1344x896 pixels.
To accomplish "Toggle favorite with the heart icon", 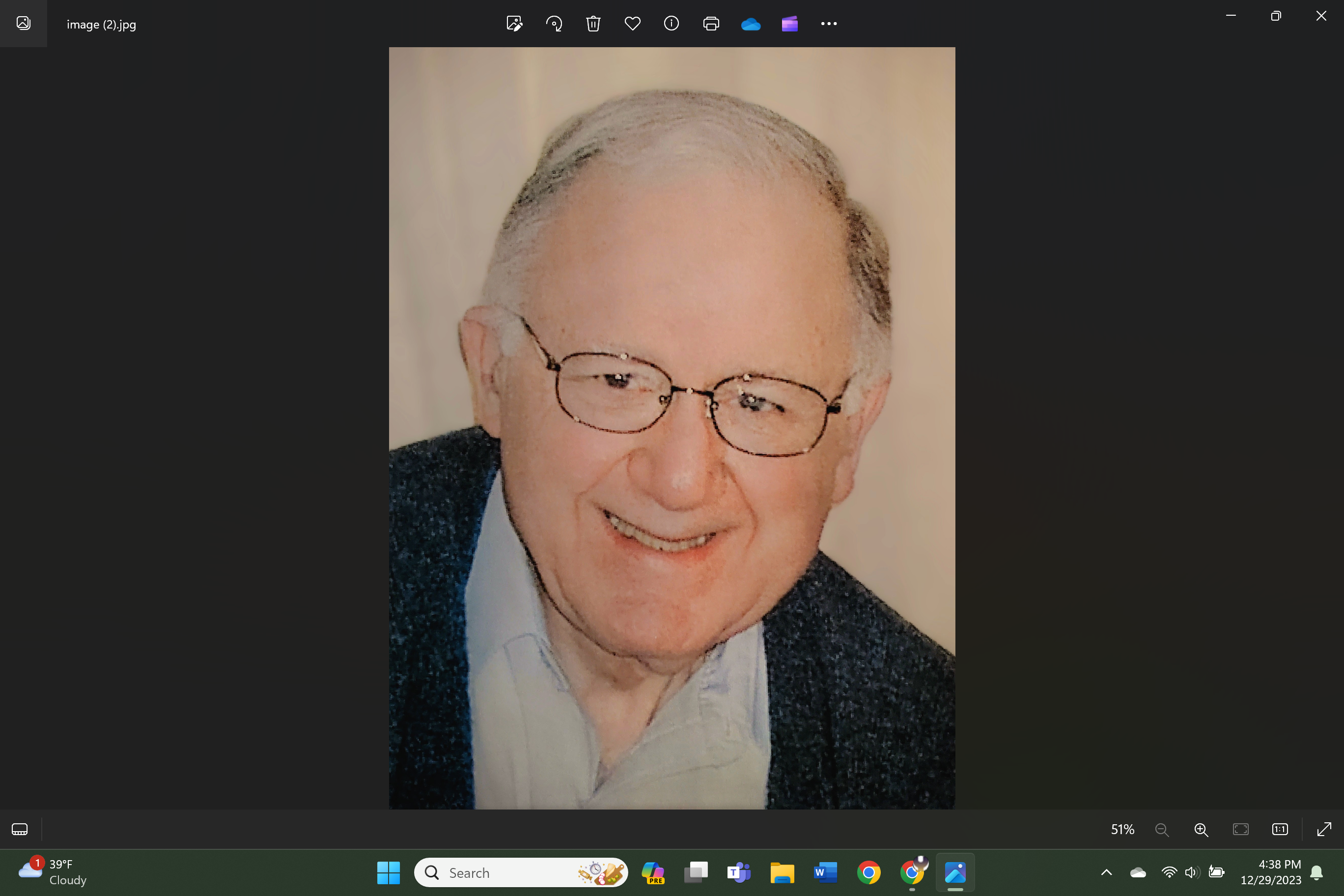I will click(x=632, y=24).
